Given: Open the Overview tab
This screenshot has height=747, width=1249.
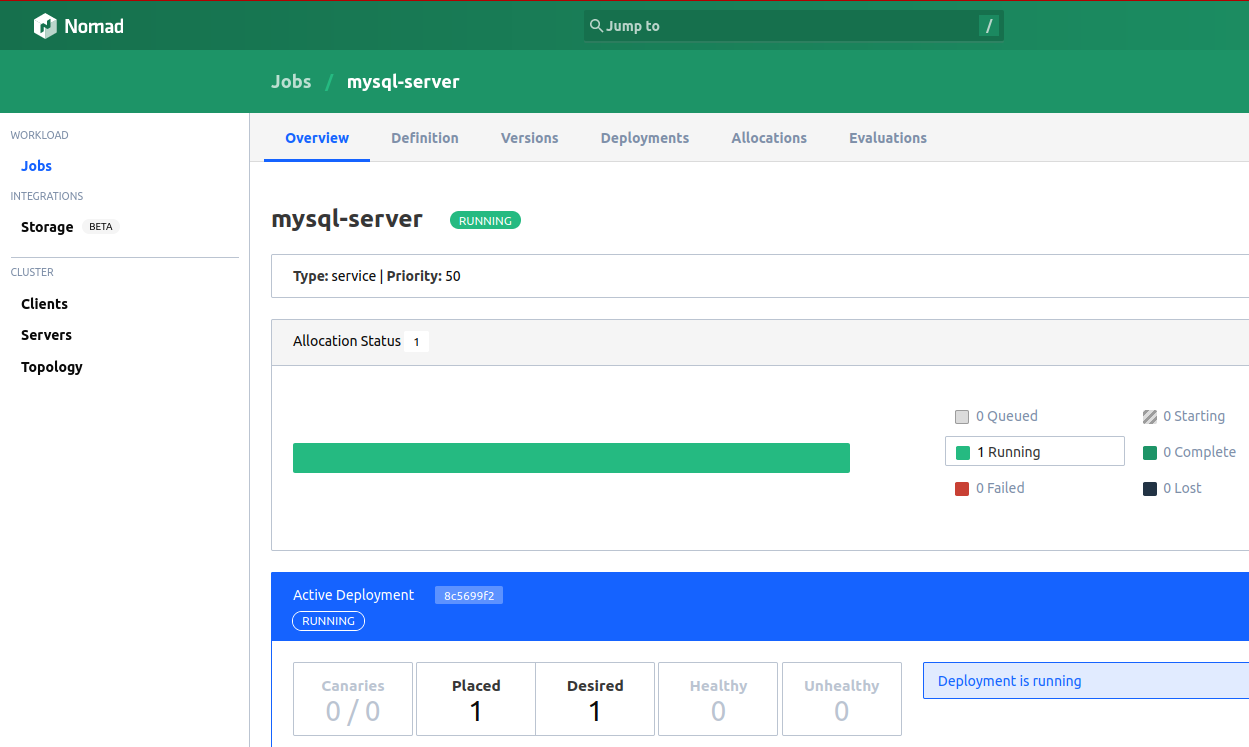Looking at the screenshot, I should [317, 138].
